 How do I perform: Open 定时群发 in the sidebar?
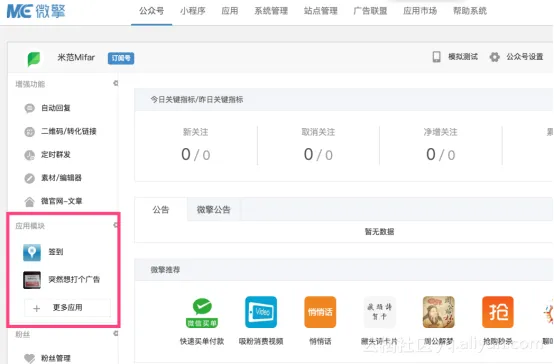[56, 154]
